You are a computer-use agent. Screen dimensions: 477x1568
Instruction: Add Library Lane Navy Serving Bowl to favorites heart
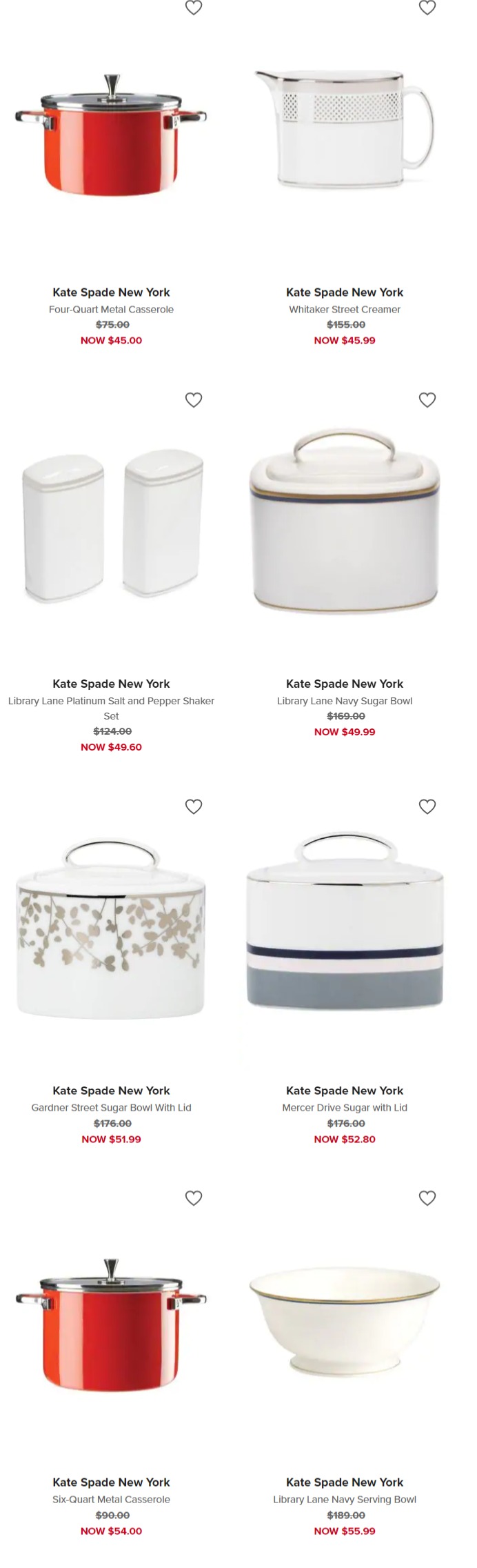click(427, 1198)
